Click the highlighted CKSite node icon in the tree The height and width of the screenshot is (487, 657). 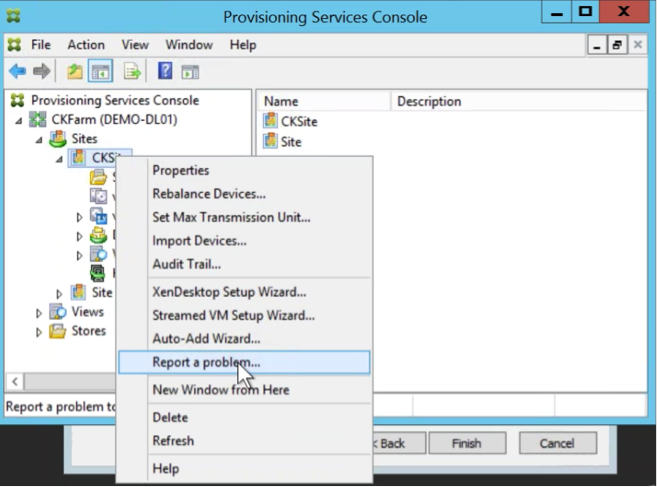[78, 158]
